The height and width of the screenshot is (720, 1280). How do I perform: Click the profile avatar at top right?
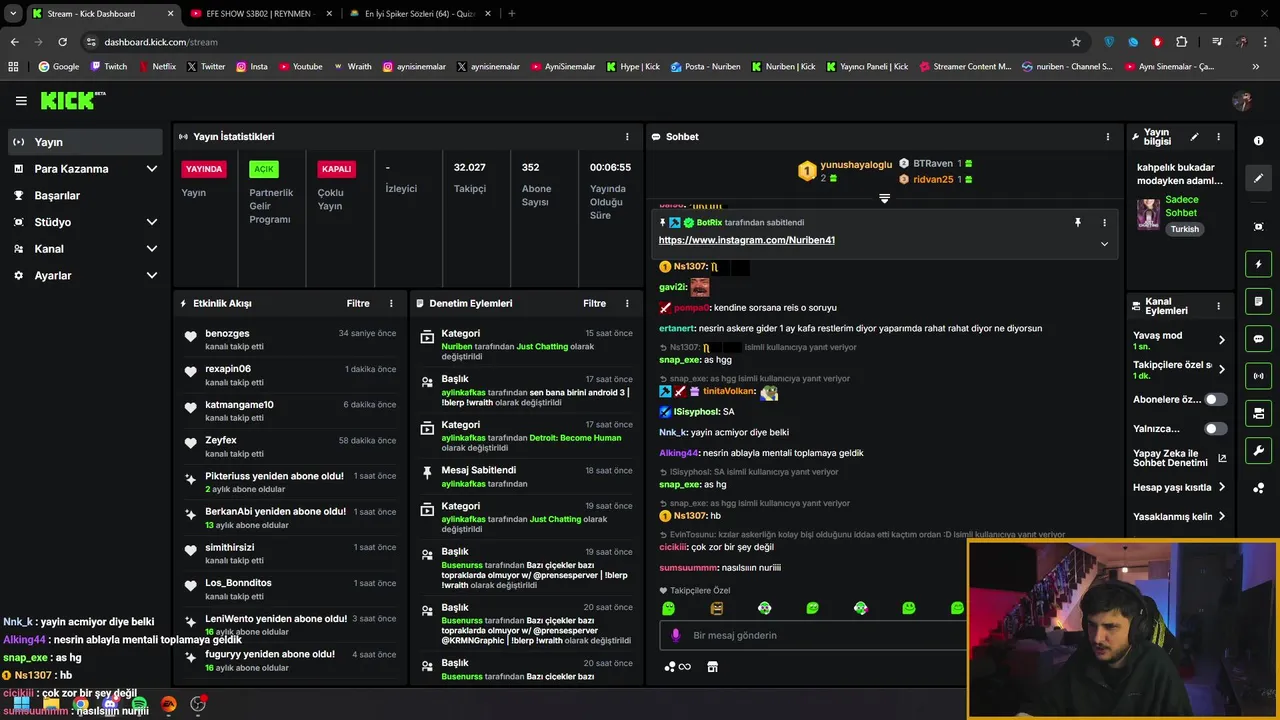click(1242, 101)
